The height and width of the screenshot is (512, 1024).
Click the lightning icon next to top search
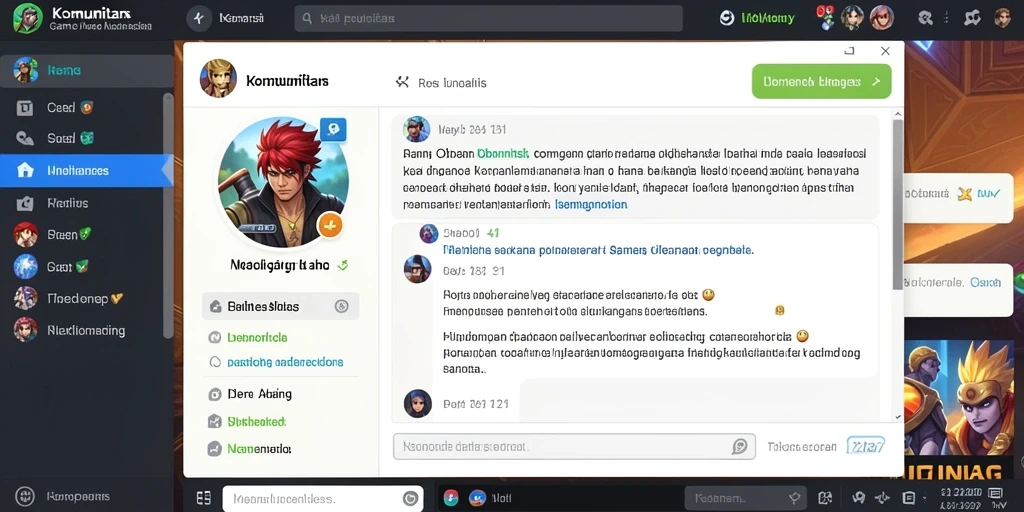[x=199, y=18]
